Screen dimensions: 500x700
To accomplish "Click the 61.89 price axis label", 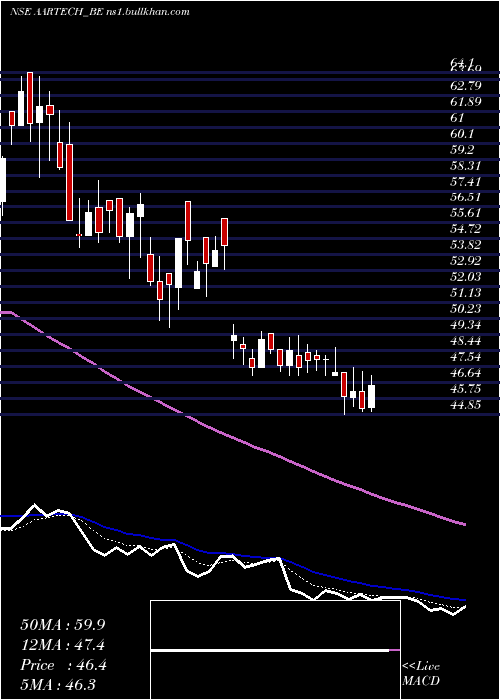I will [x=466, y=102].
